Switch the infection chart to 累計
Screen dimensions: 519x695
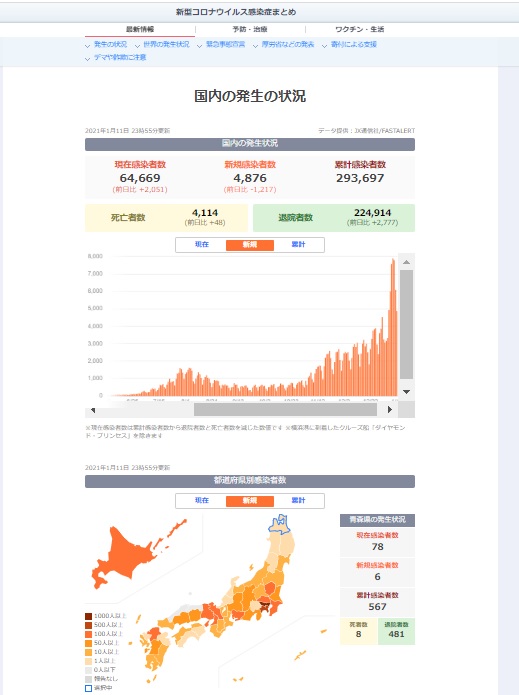coord(298,245)
